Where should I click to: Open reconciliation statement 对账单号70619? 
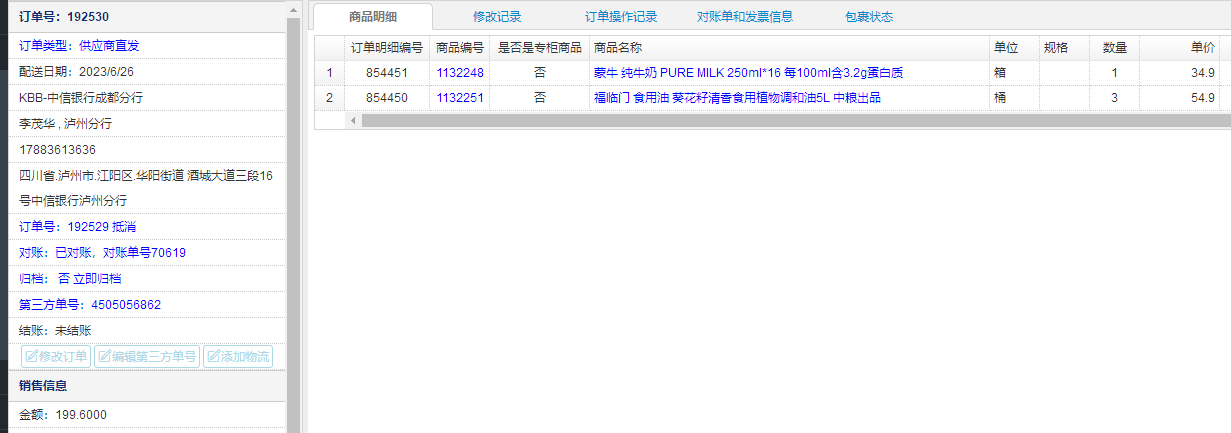(145, 252)
